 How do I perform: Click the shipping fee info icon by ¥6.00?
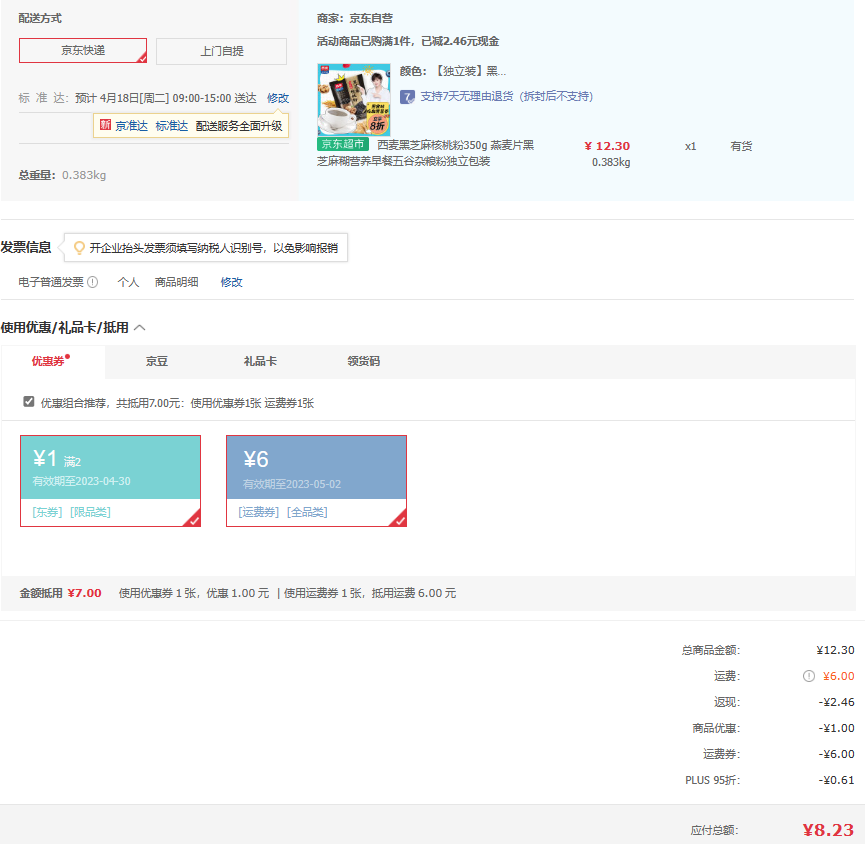(809, 676)
